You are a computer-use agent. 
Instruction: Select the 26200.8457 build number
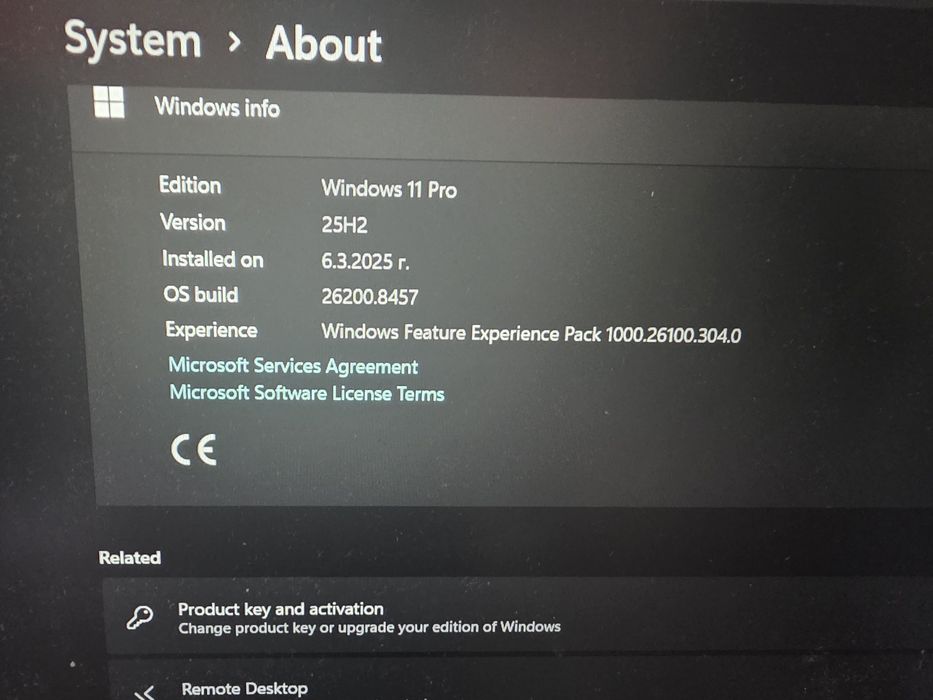370,296
